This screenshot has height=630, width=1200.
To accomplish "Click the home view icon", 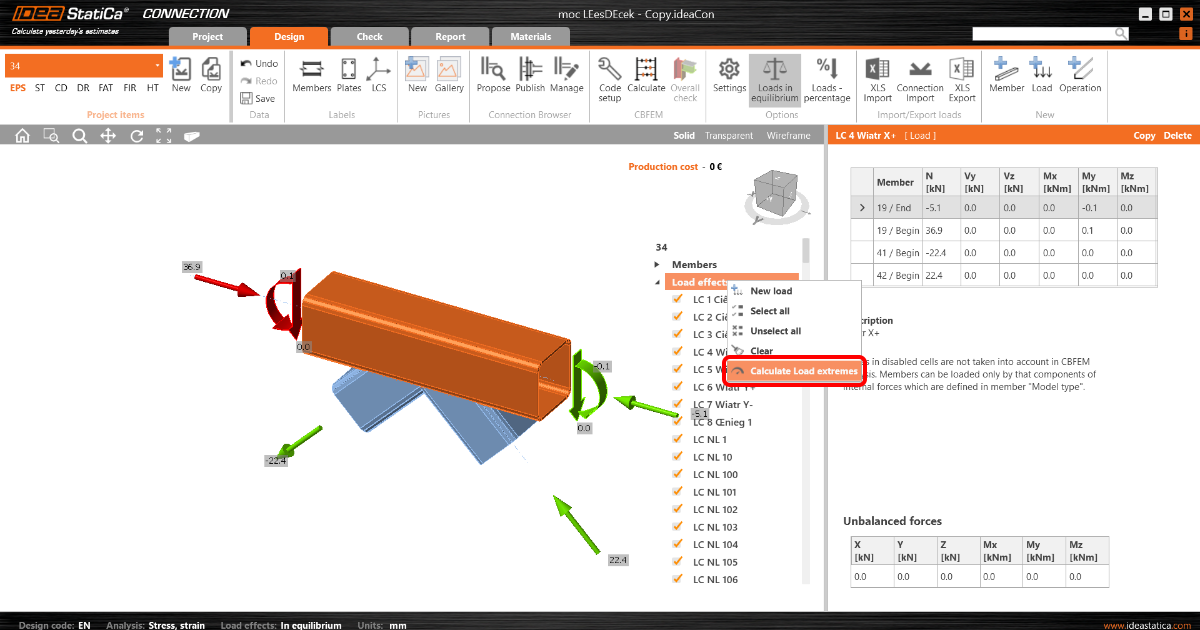I will (23, 136).
